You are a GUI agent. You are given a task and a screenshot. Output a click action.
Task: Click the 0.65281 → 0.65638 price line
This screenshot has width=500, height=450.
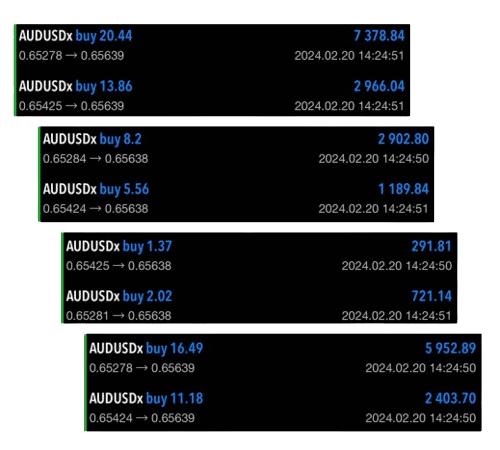[x=119, y=316]
